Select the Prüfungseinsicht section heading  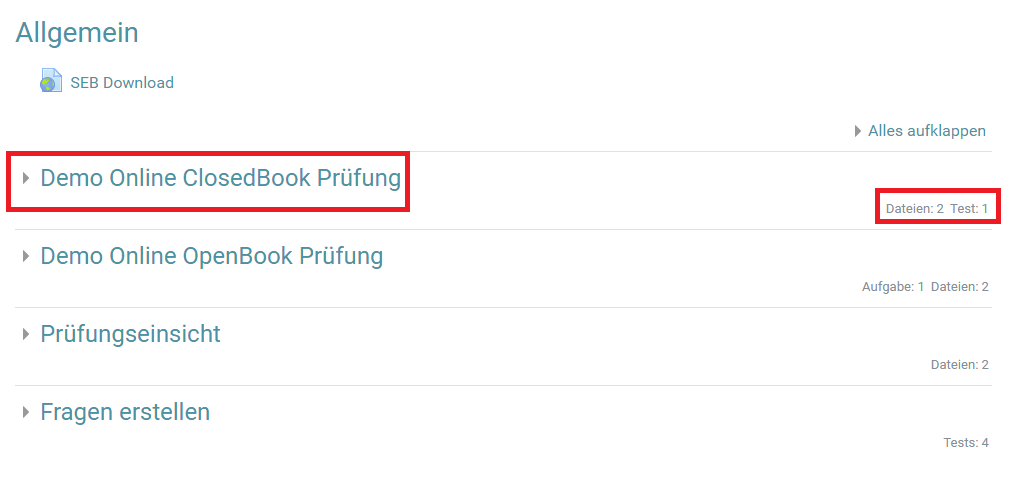(x=130, y=334)
